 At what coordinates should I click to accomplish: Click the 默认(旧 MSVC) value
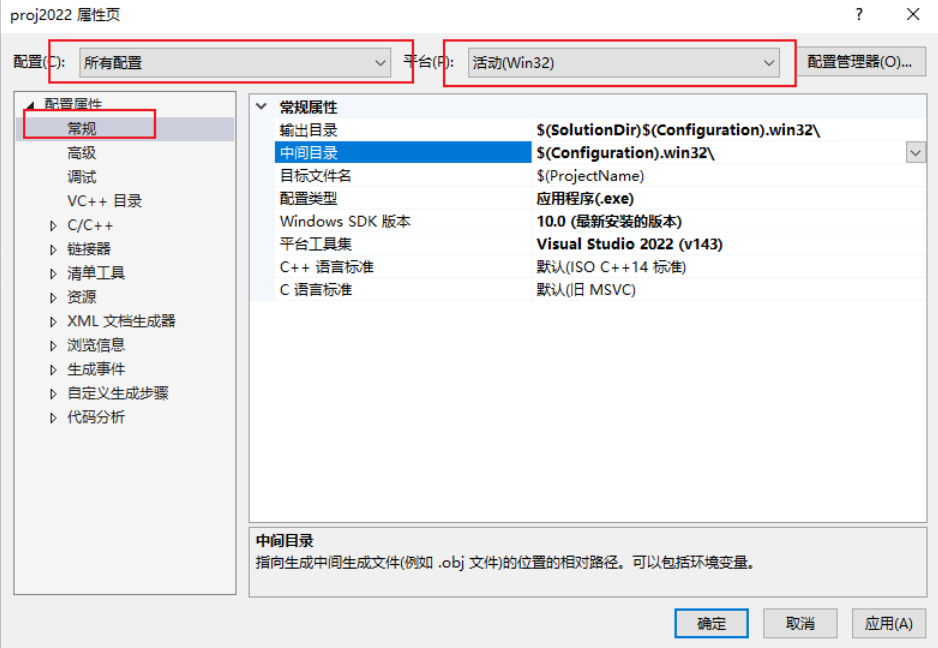pyautogui.click(x=586, y=289)
